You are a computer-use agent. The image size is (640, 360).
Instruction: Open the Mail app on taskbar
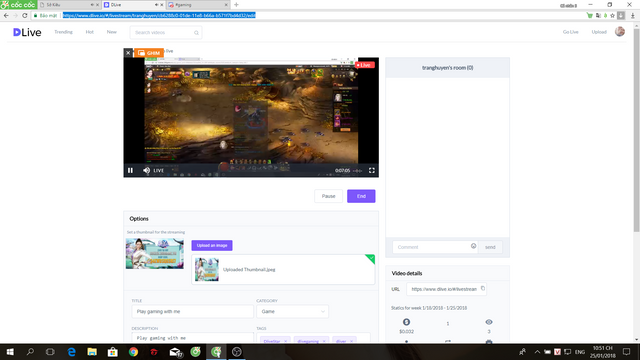tap(176, 352)
